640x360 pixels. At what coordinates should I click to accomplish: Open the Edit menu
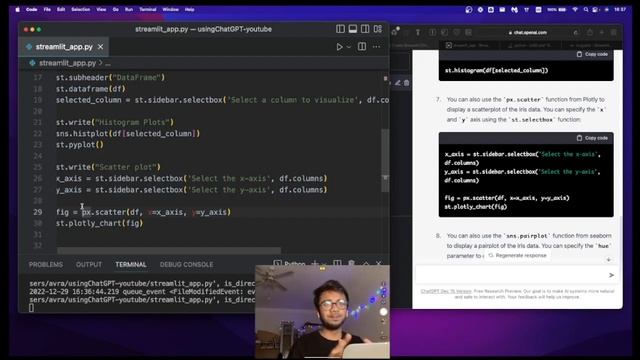(x=61, y=9)
